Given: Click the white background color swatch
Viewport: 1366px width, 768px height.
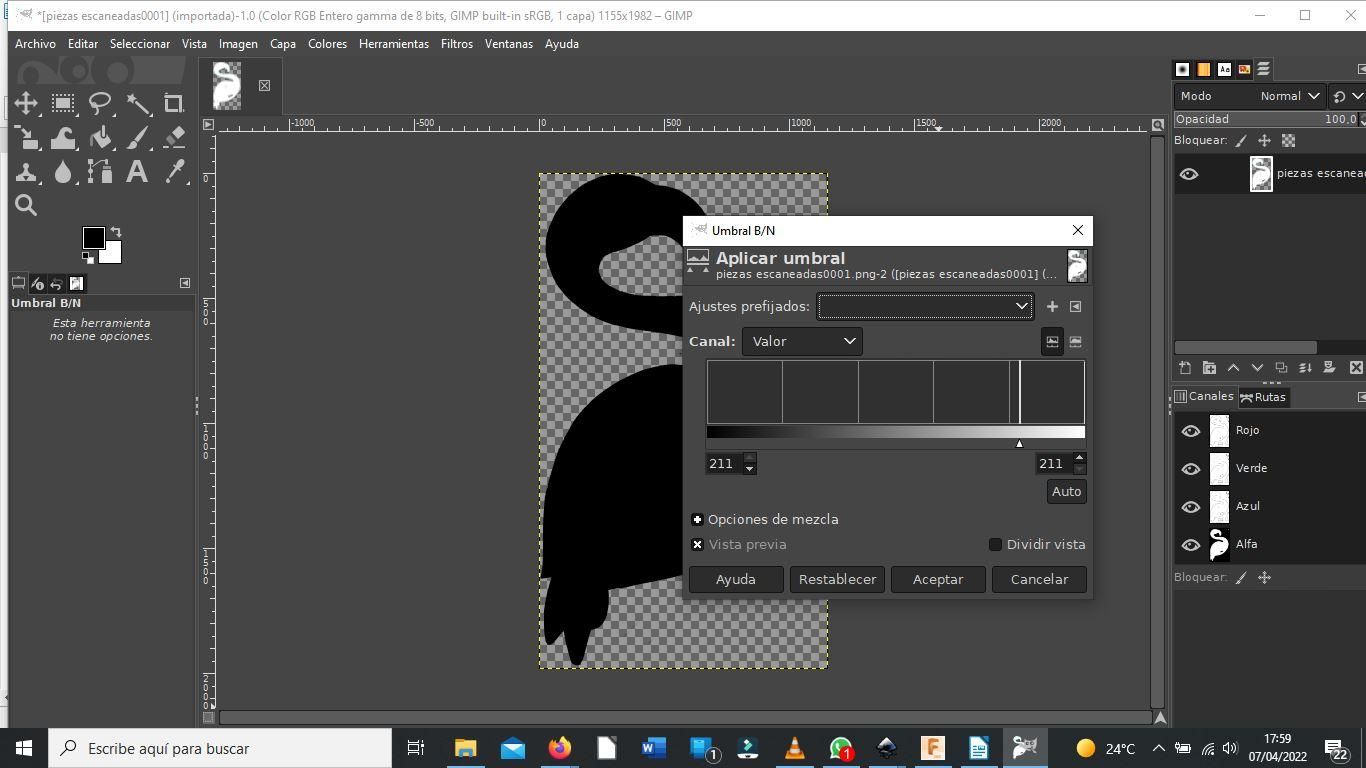Looking at the screenshot, I should pos(113,255).
